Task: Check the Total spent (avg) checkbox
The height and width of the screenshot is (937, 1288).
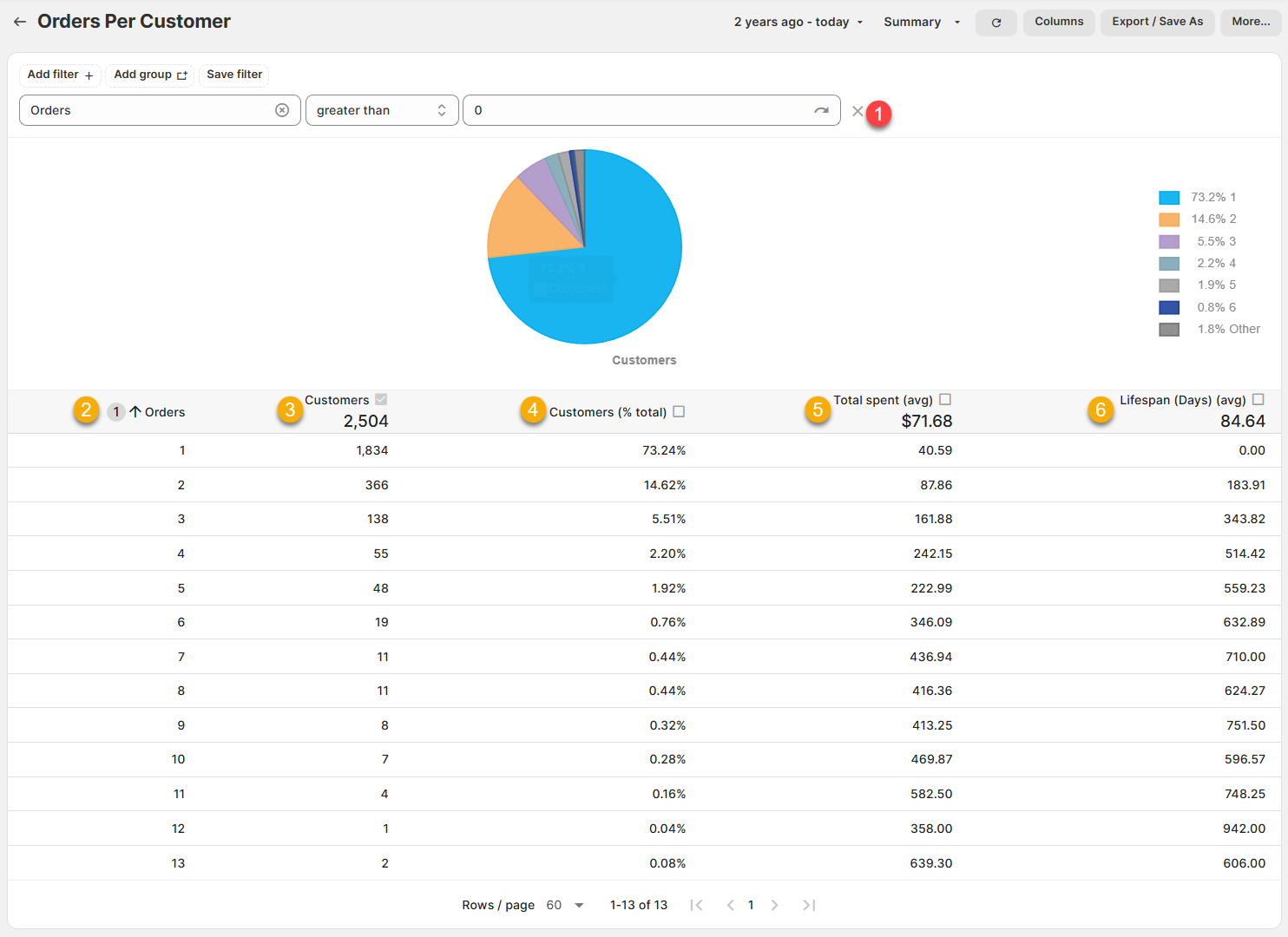Action: [945, 399]
